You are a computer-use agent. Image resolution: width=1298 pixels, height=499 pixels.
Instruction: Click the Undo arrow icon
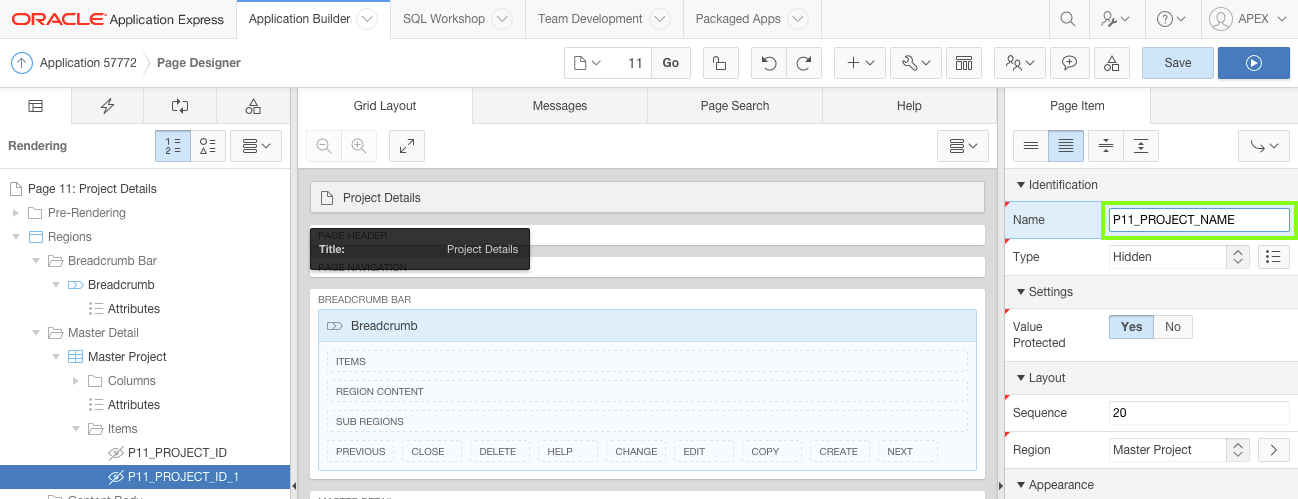[768, 63]
